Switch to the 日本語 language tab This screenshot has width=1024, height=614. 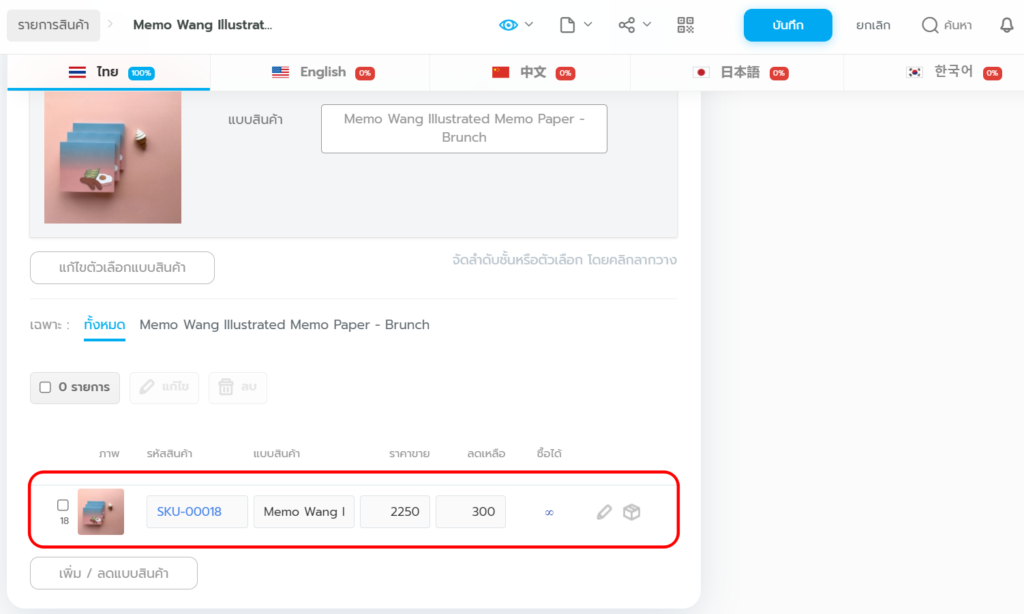pos(738,72)
